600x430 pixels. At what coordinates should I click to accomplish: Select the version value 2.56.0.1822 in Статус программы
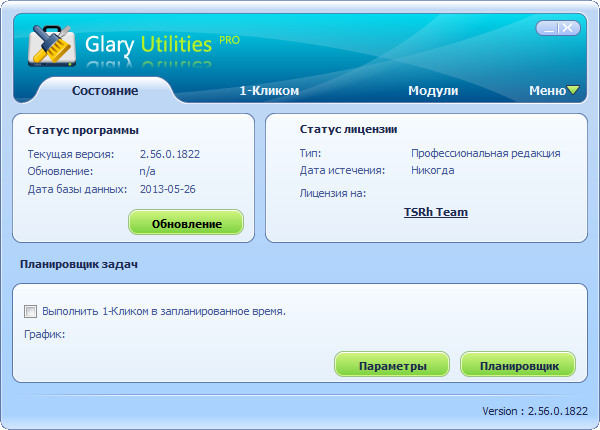pyautogui.click(x=170, y=154)
